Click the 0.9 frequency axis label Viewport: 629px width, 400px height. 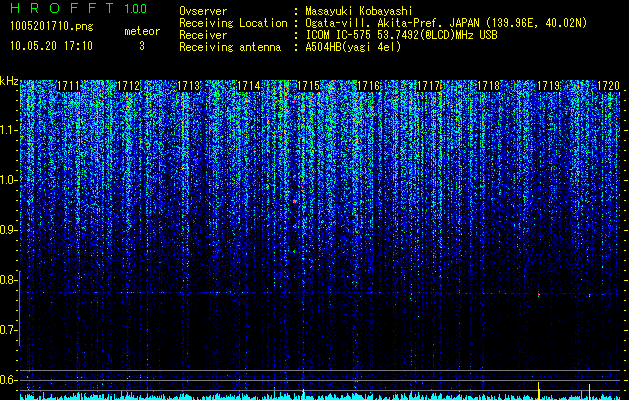click(x=8, y=230)
